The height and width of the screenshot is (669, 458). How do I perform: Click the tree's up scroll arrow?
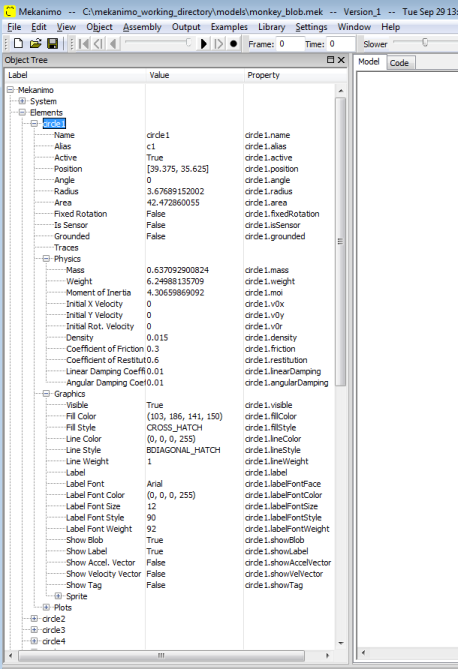341,91
